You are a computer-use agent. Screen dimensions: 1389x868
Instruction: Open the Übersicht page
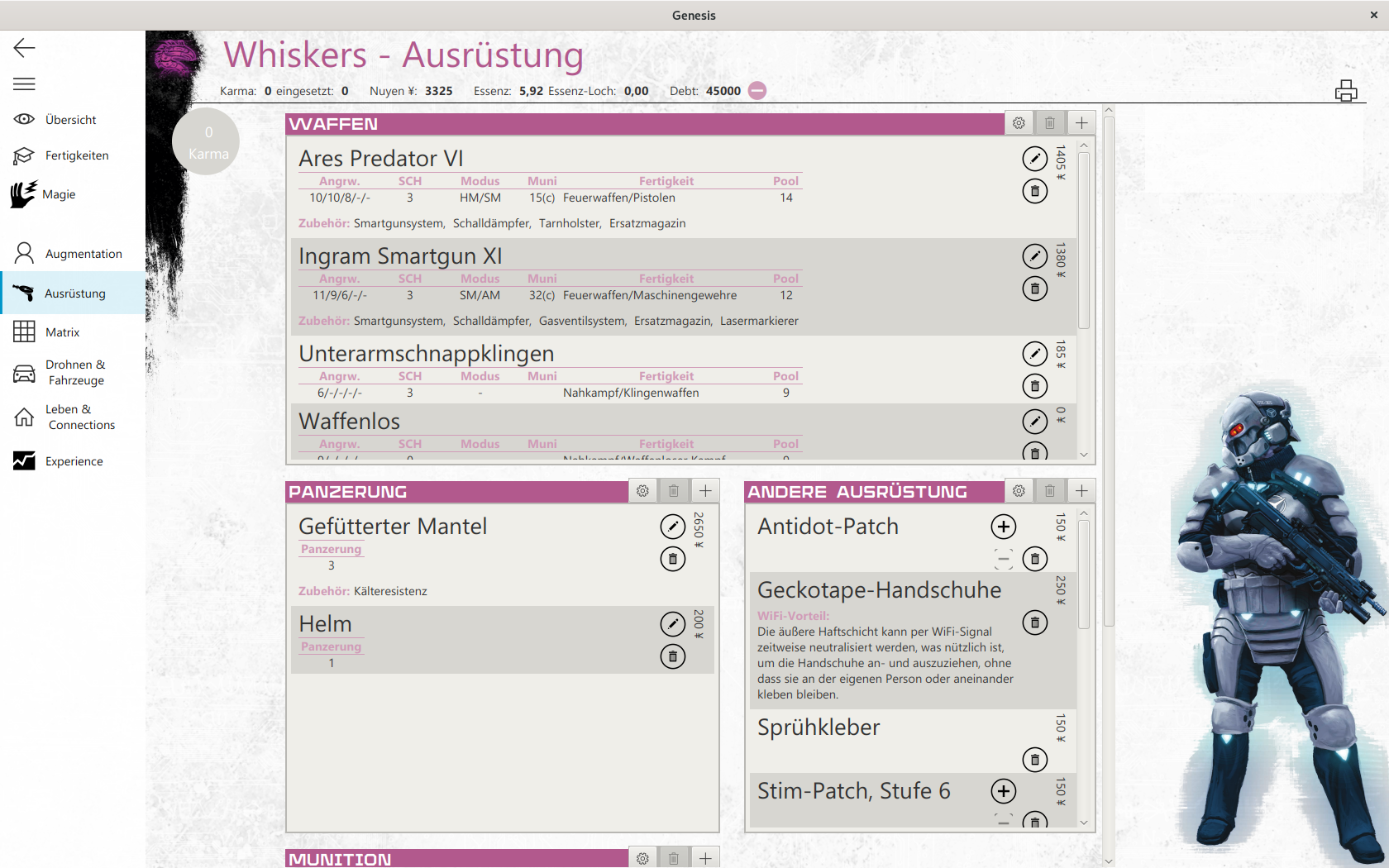70,120
